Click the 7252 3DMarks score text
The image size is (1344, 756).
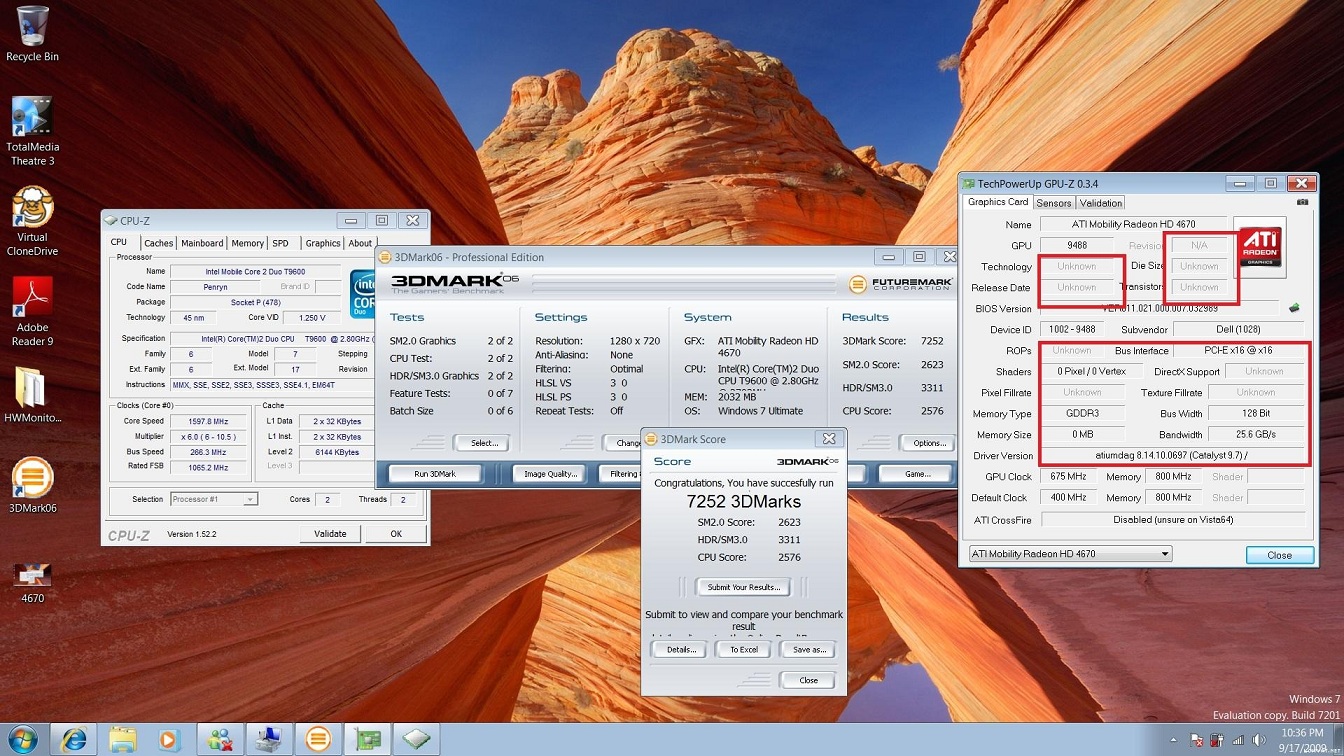click(x=743, y=501)
